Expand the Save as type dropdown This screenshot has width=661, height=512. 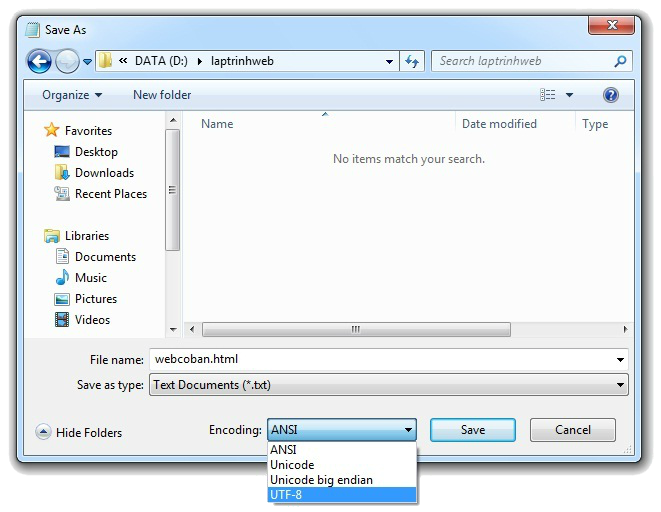[x=621, y=385]
